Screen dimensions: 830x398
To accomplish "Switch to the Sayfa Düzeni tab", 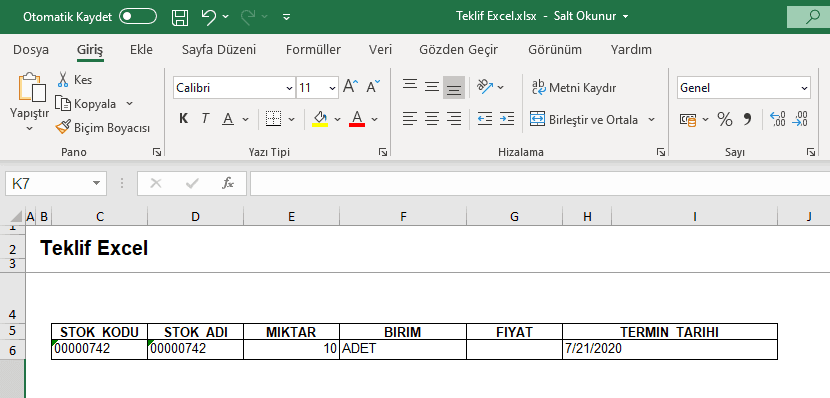I will coord(219,50).
